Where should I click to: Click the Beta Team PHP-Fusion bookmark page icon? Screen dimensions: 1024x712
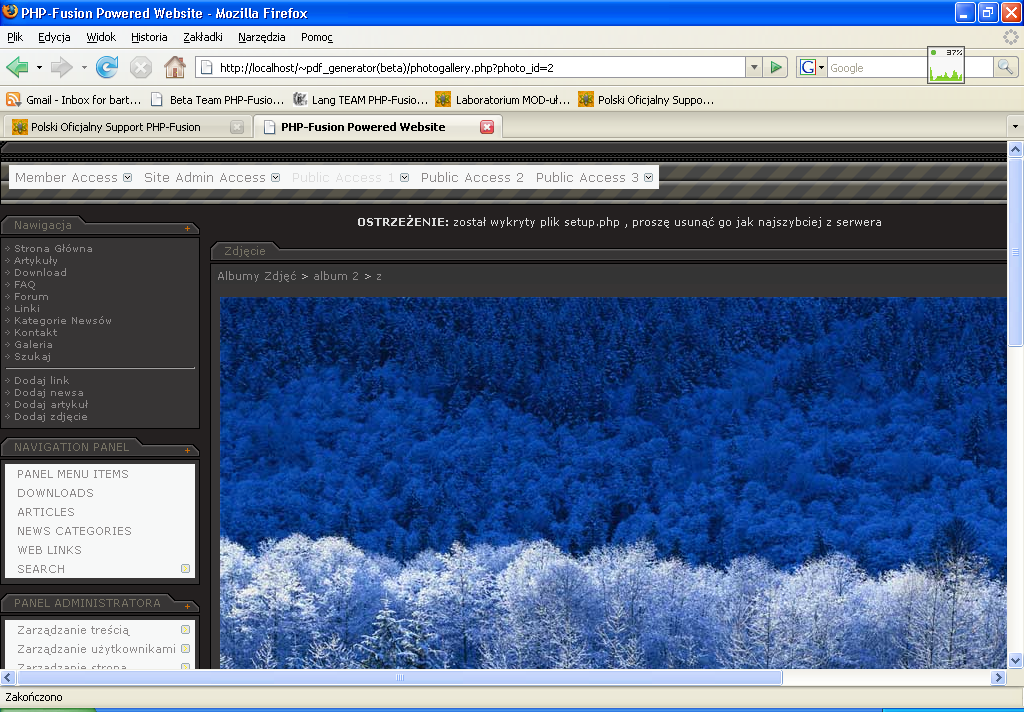coord(157,100)
